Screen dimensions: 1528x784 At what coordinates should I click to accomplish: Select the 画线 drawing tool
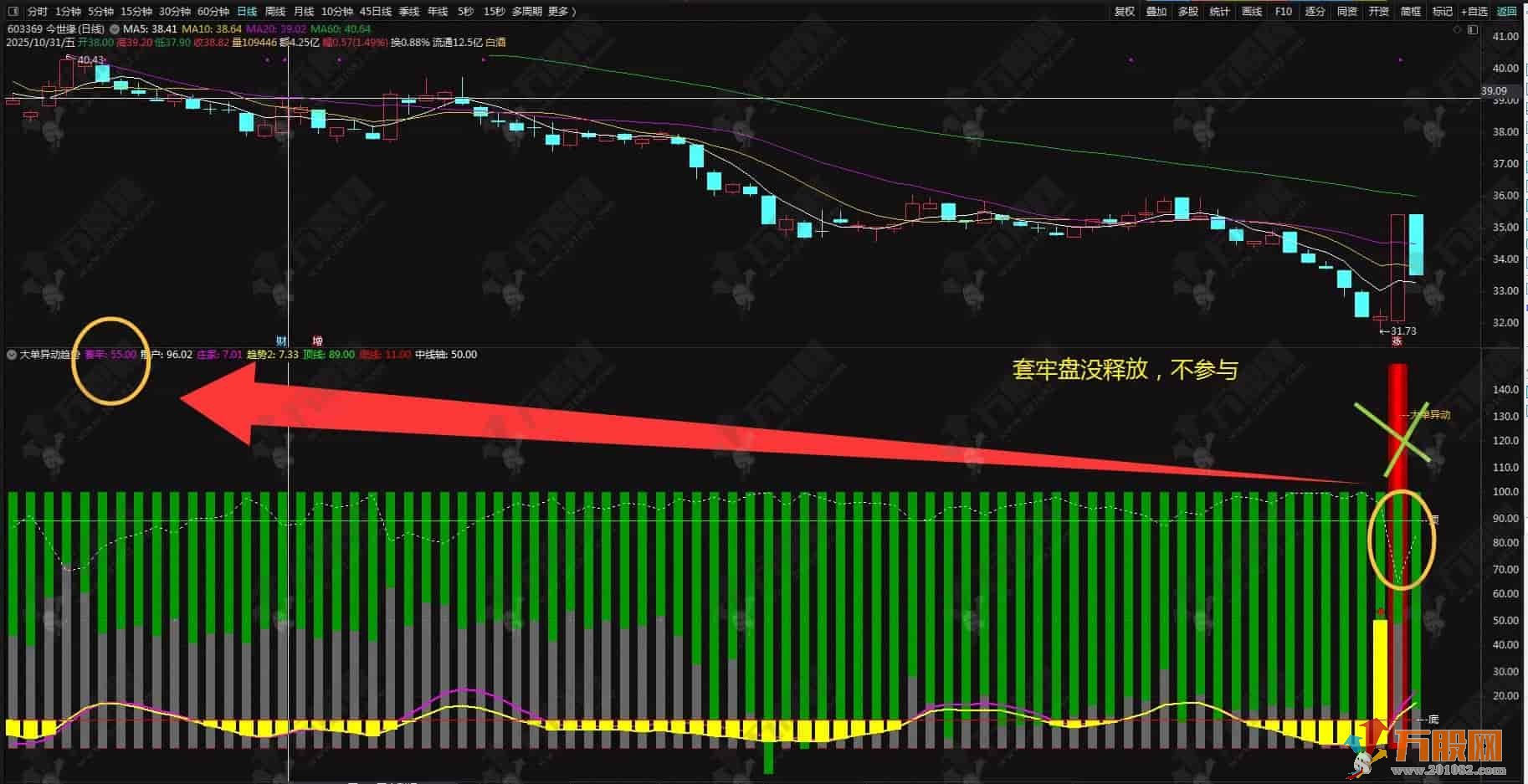click(1252, 11)
